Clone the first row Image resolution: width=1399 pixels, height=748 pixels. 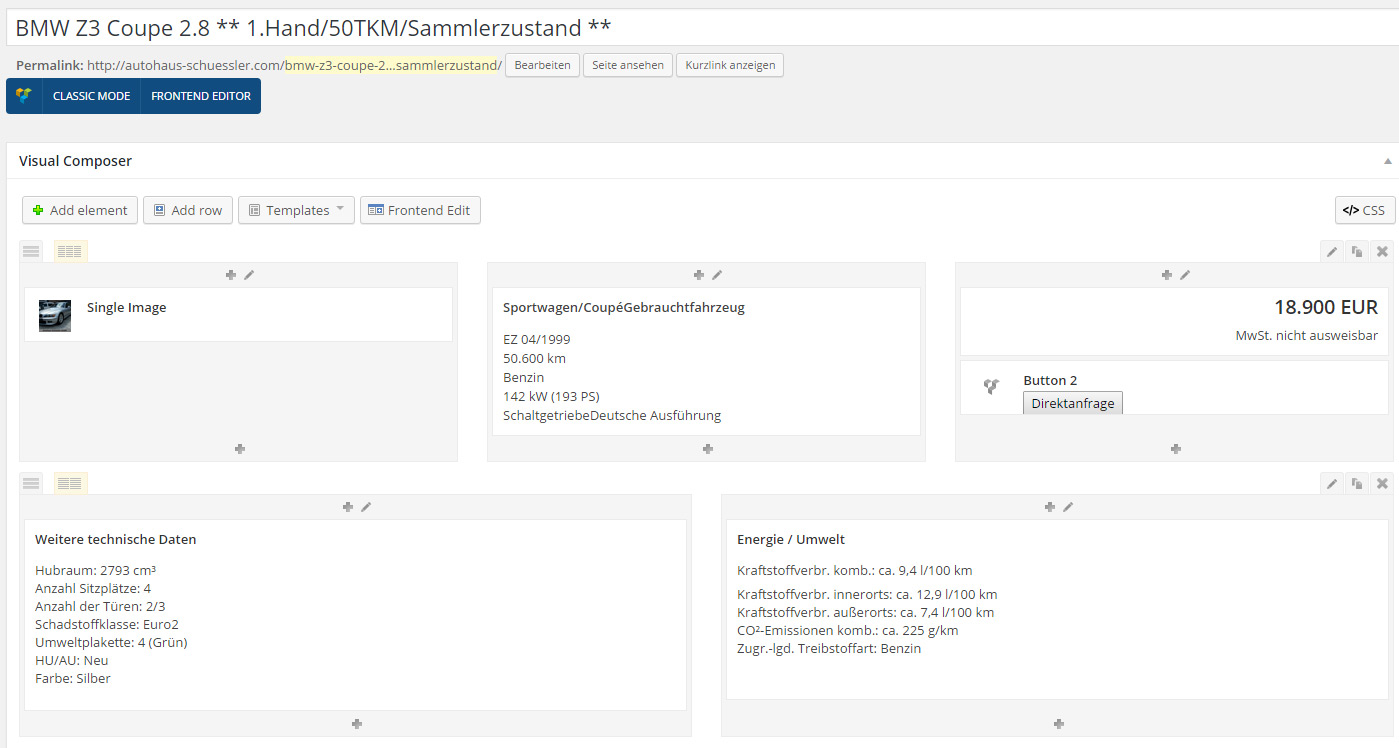1357,252
